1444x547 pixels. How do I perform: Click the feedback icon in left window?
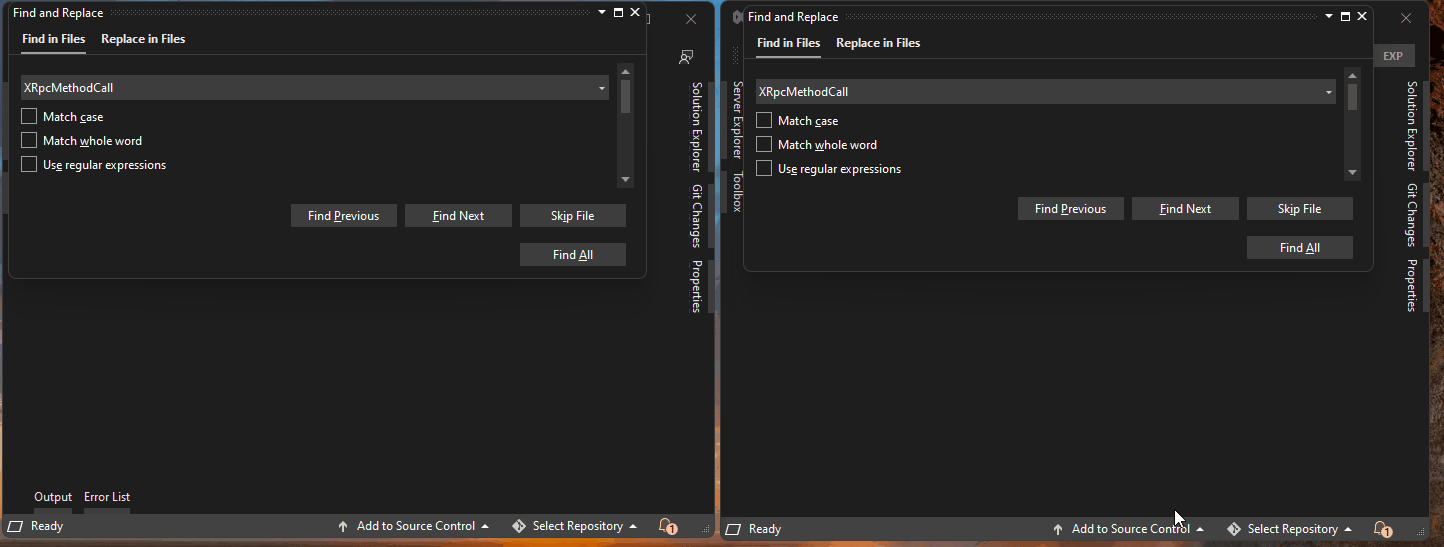point(686,57)
